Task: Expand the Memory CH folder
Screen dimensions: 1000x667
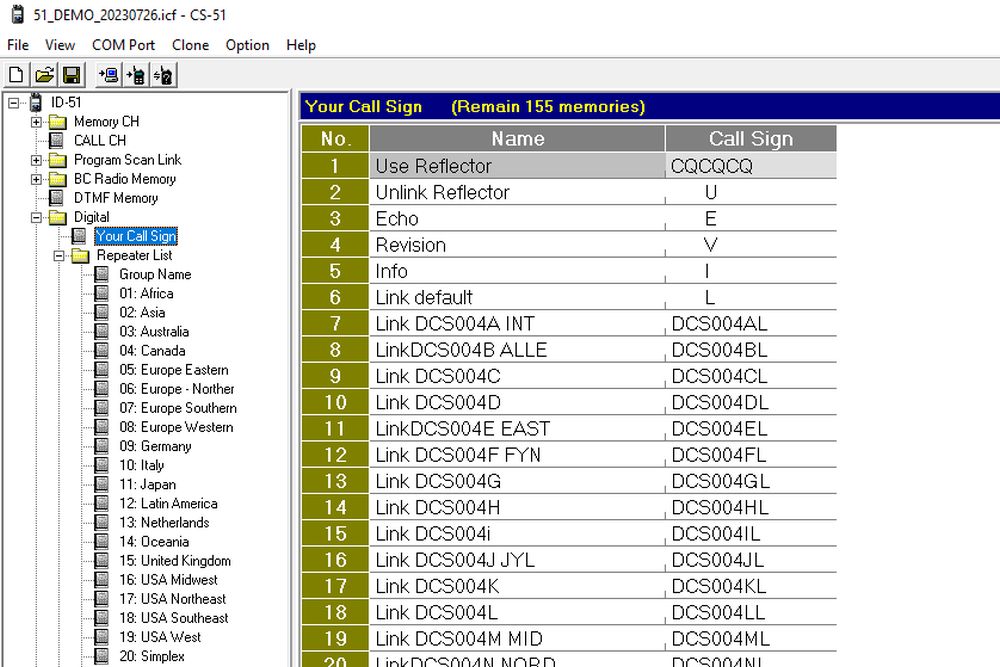Action: (x=36, y=122)
